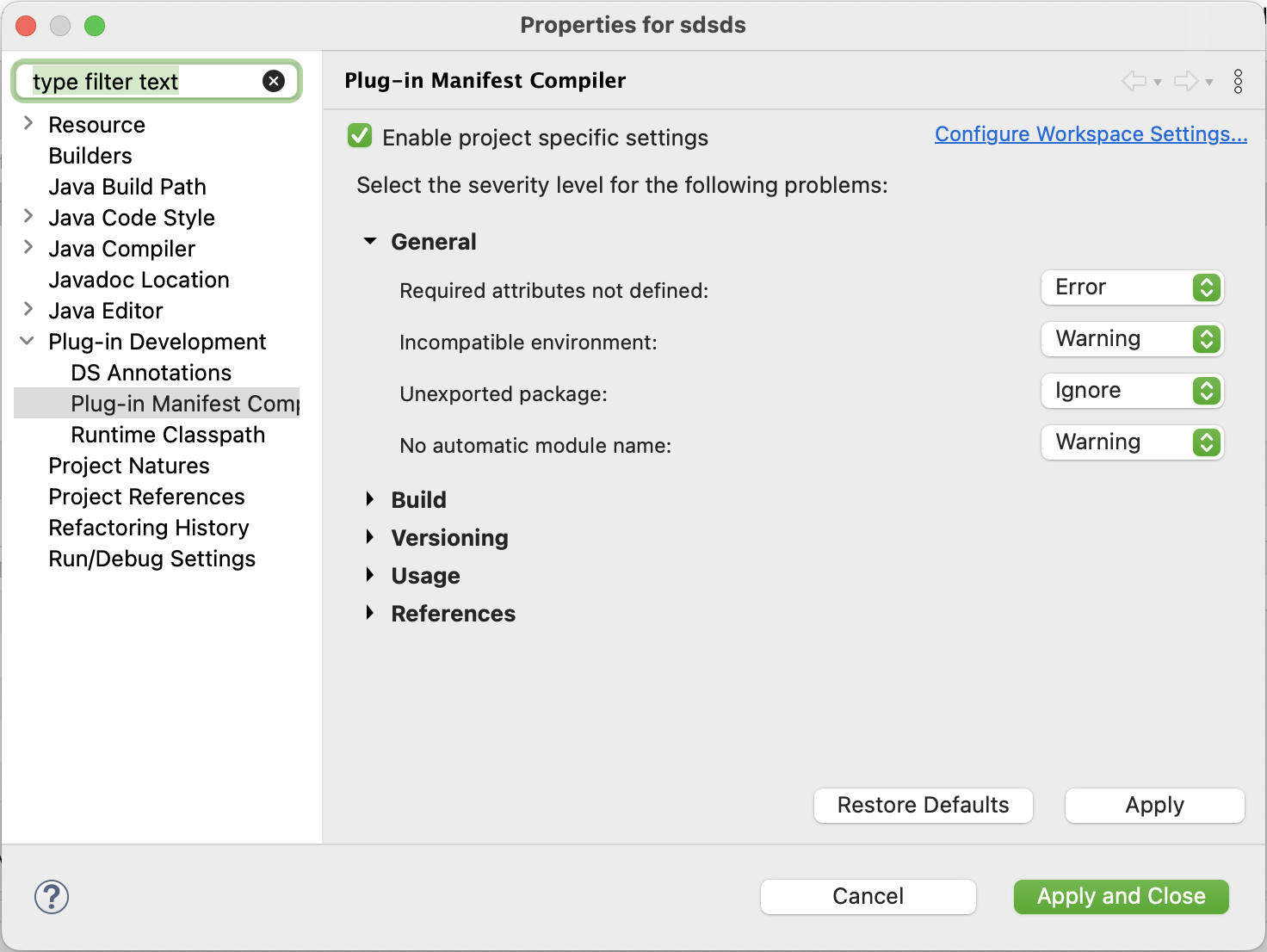Click the forward navigation arrow icon
This screenshot has width=1267, height=952.
1185,81
